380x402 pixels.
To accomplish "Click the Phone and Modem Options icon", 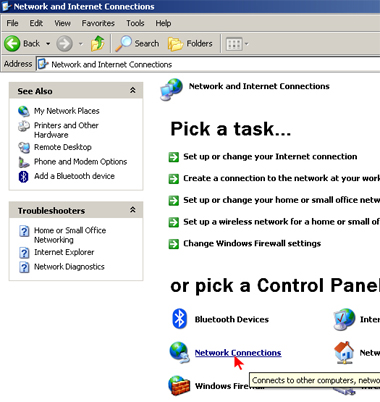I will 24,162.
